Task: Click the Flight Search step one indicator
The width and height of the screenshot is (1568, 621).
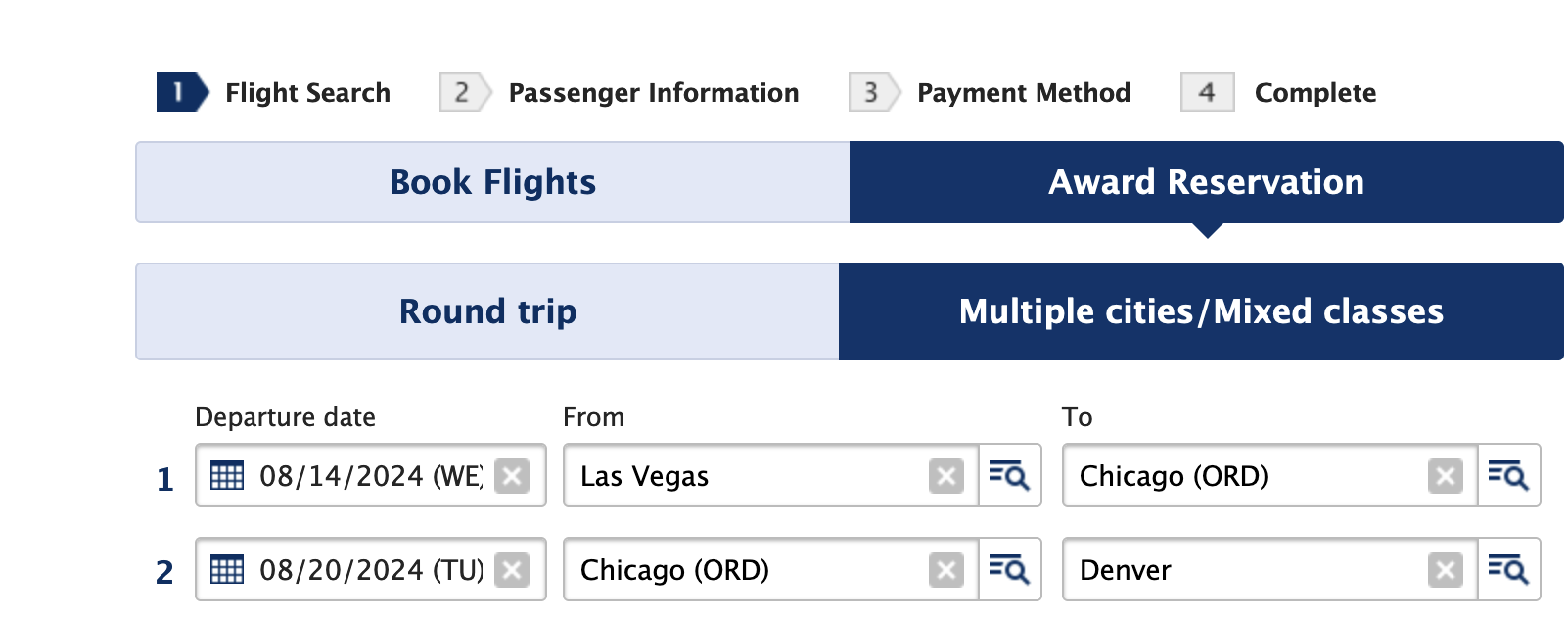Action: 182,92
